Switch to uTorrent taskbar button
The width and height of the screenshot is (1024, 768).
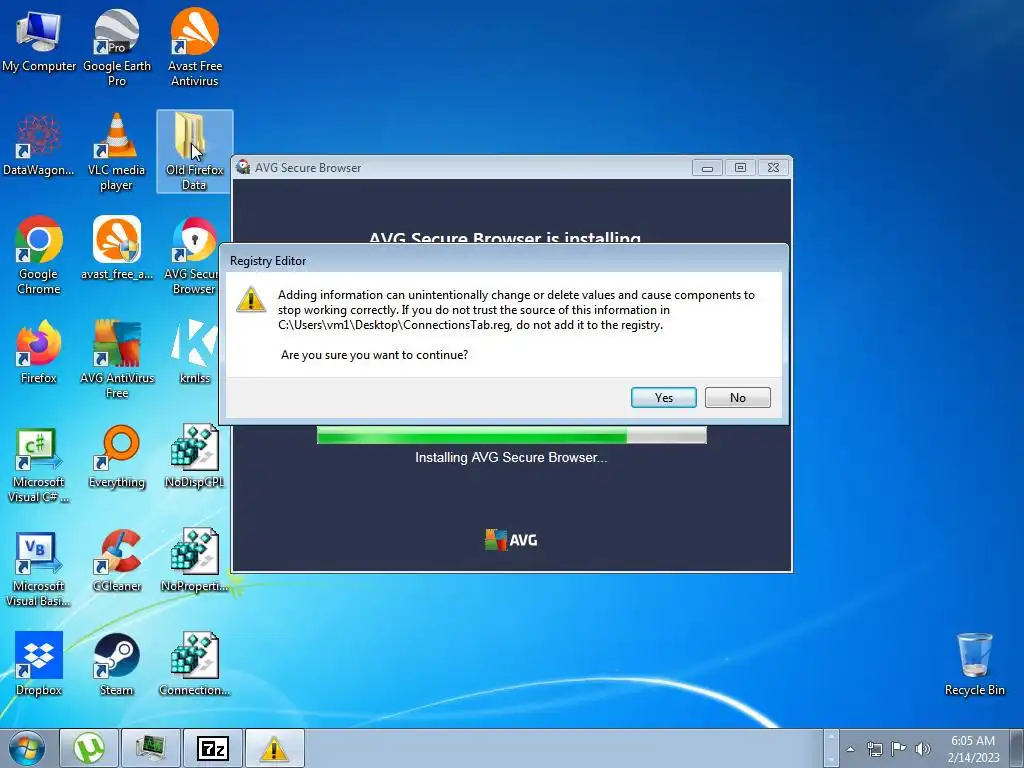89,748
